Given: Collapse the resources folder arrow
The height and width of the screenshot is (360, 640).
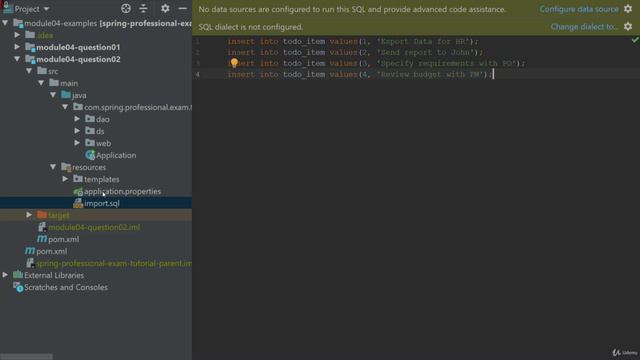Looking at the screenshot, I should tap(53, 167).
